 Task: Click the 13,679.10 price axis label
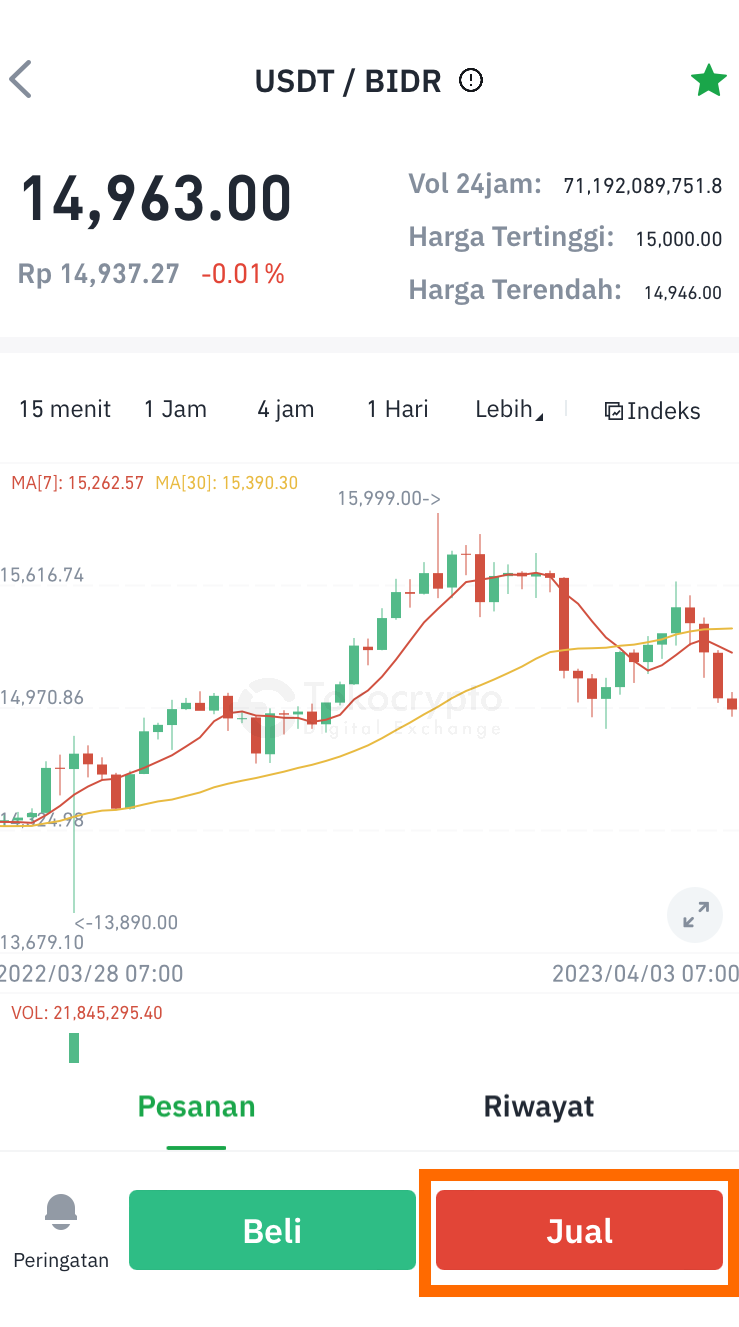43,942
